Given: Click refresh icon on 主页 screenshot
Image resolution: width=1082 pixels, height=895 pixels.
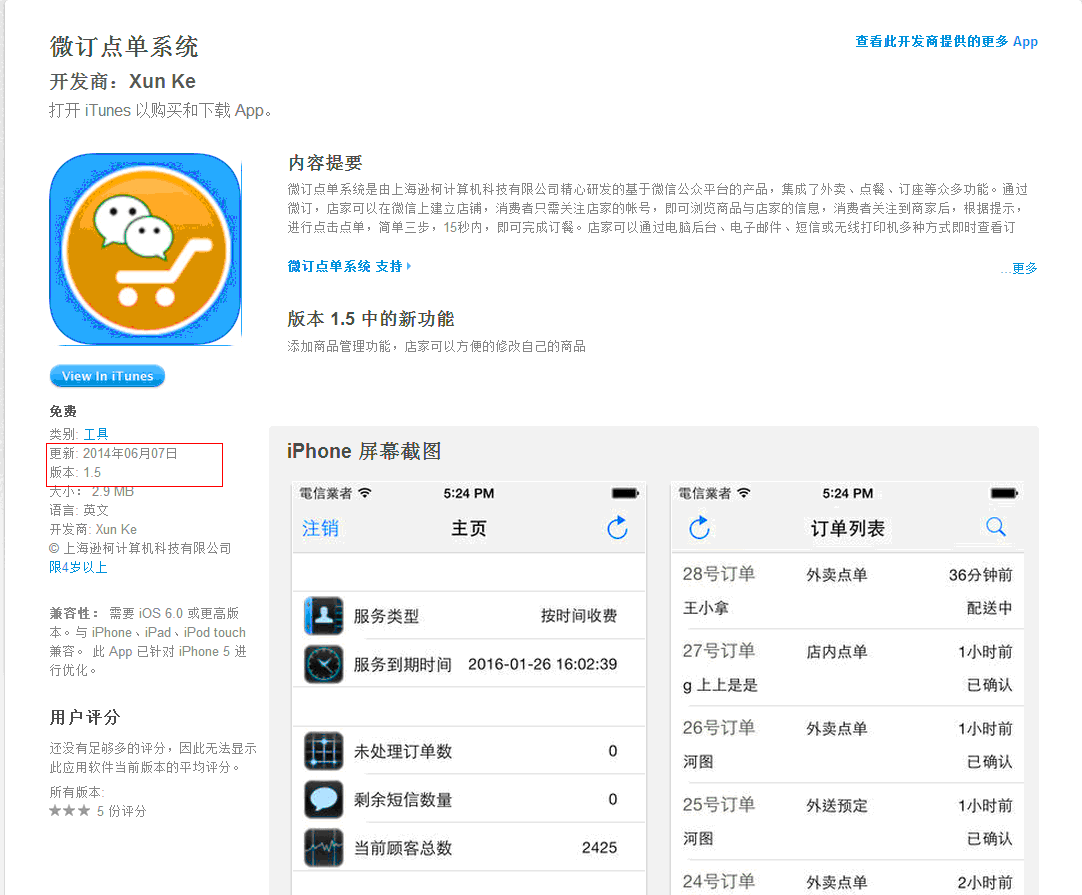Looking at the screenshot, I should (x=617, y=528).
